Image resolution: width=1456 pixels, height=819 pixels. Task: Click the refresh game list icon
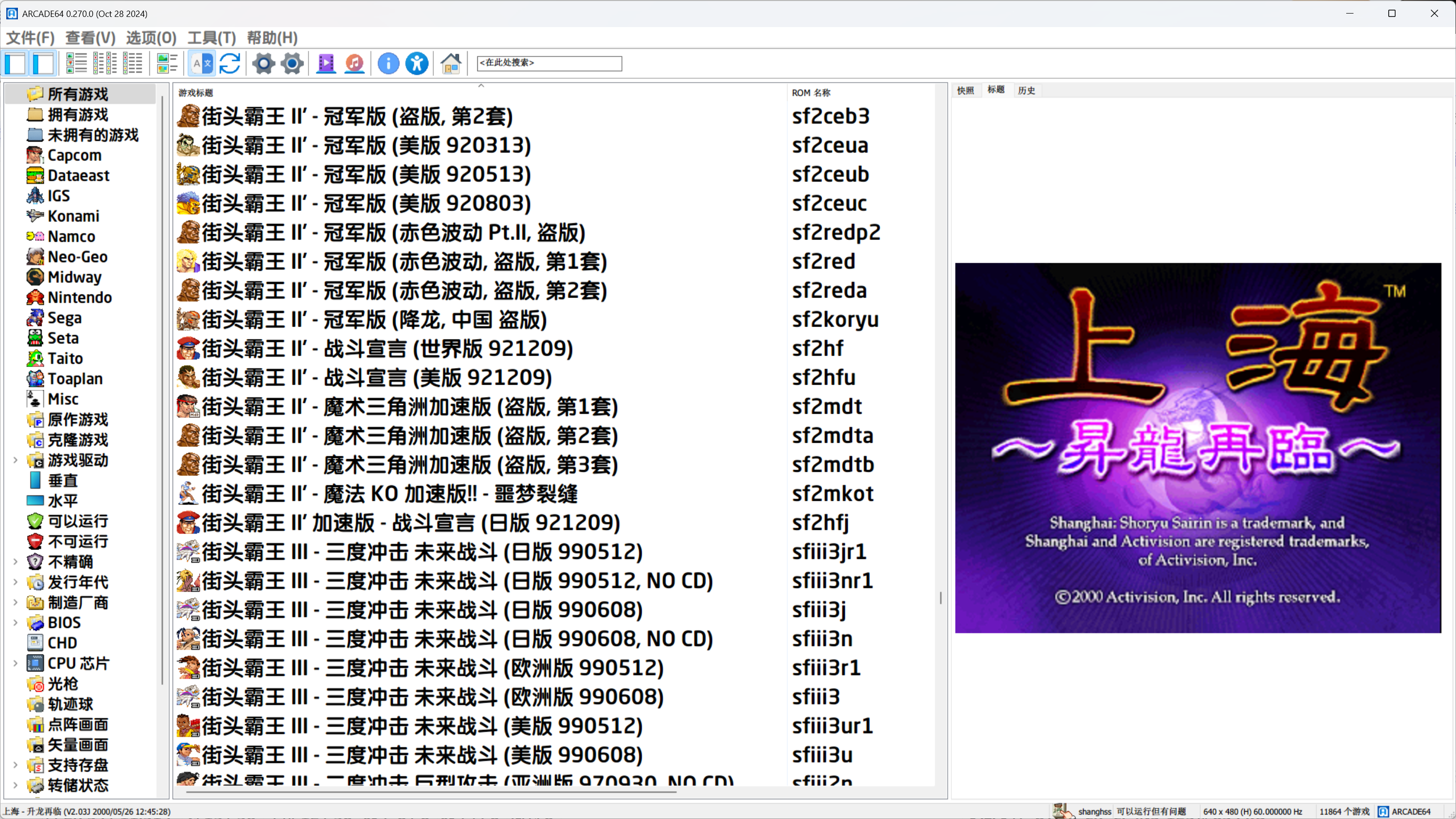pos(230,63)
